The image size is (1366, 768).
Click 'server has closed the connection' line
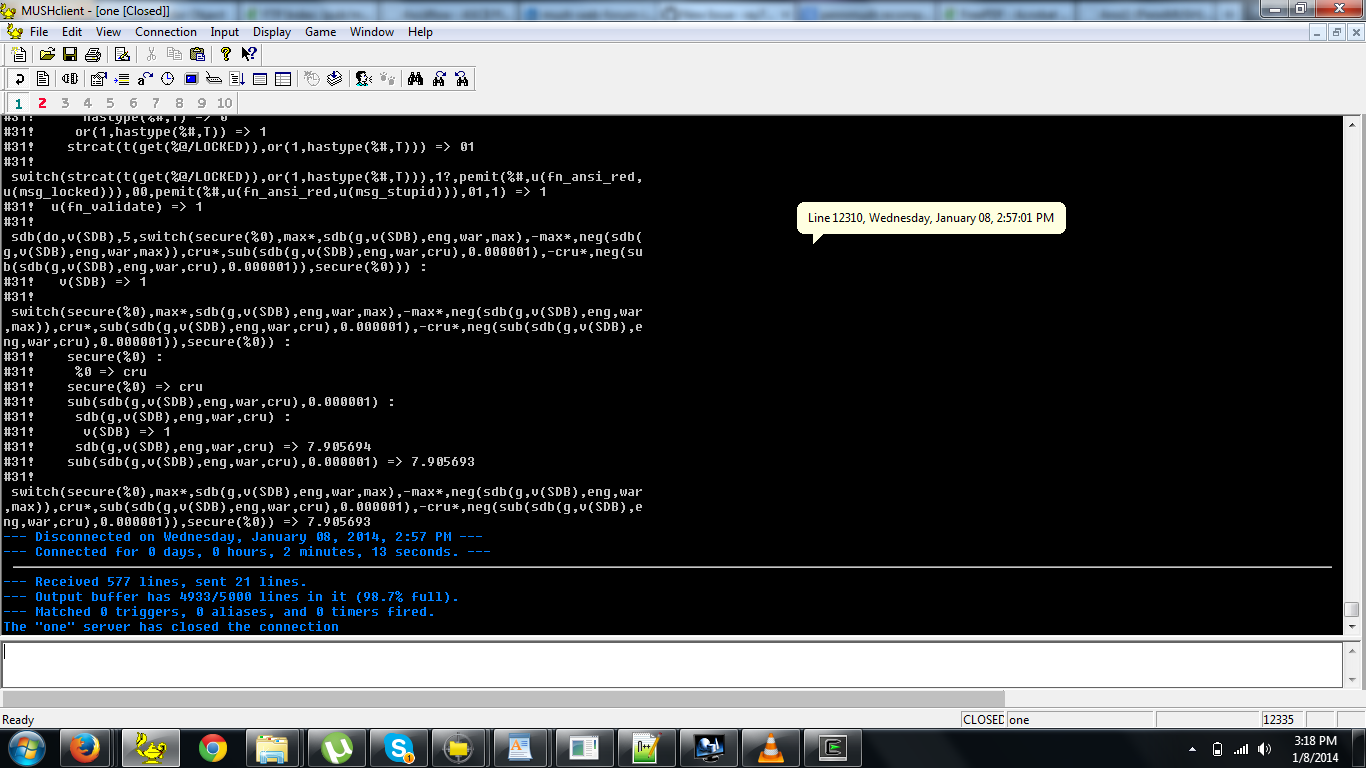171,627
